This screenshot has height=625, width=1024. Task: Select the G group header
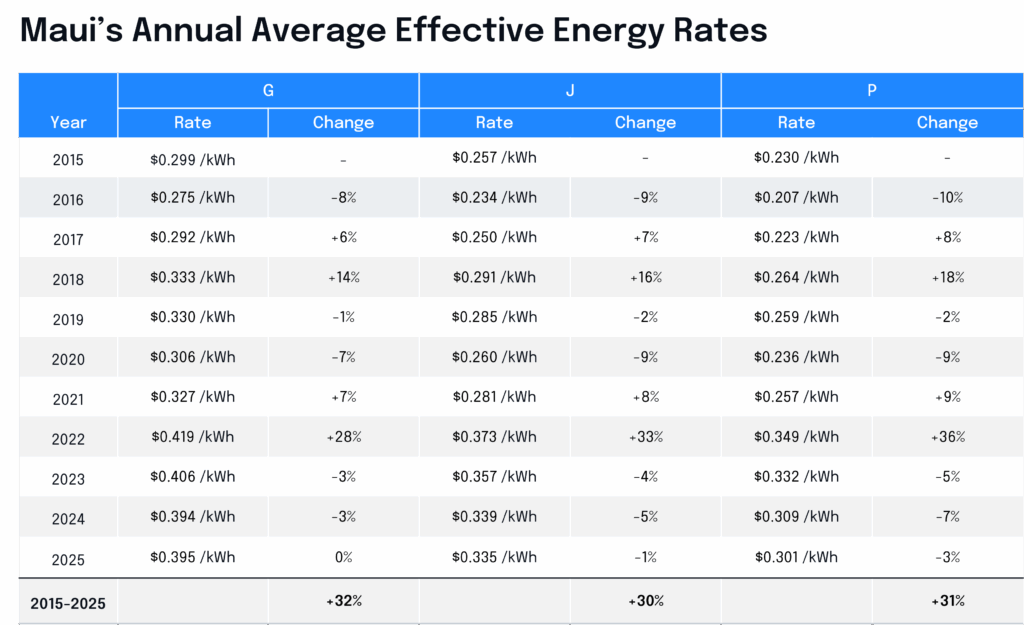[x=268, y=90]
